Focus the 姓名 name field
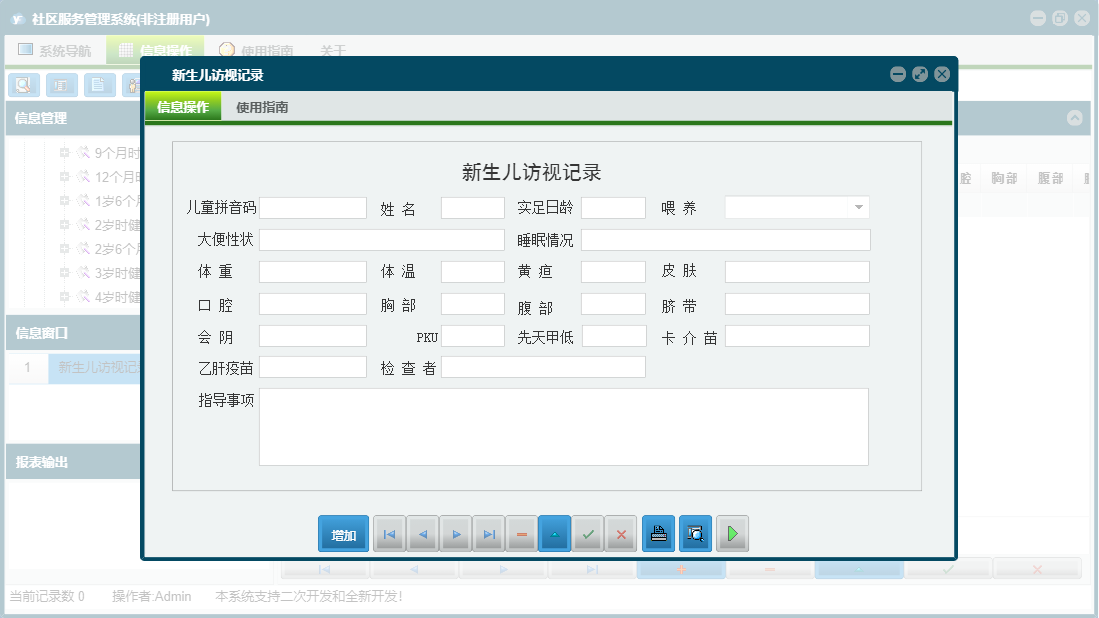The height and width of the screenshot is (618, 1099). [472, 207]
